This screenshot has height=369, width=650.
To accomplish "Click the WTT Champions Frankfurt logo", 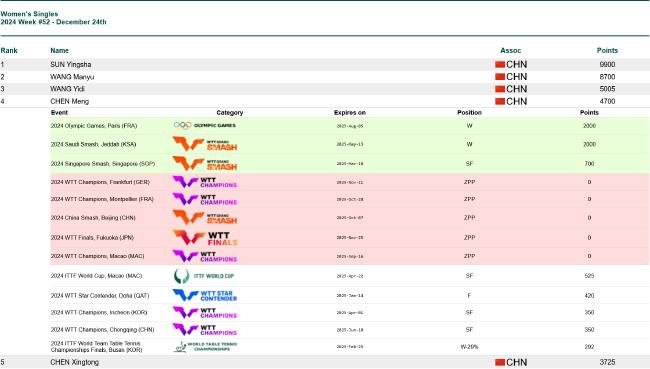I will pos(204,182).
